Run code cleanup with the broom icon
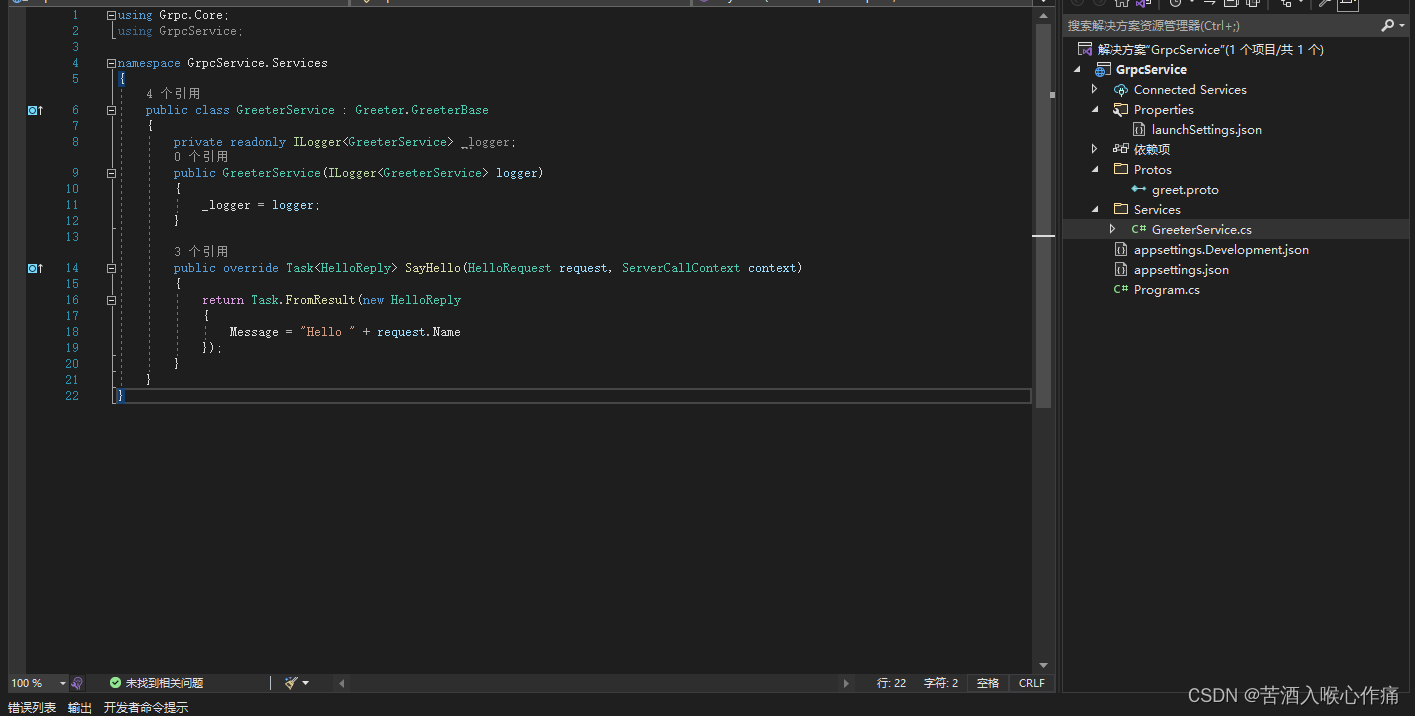This screenshot has height=716, width=1415. tap(291, 683)
